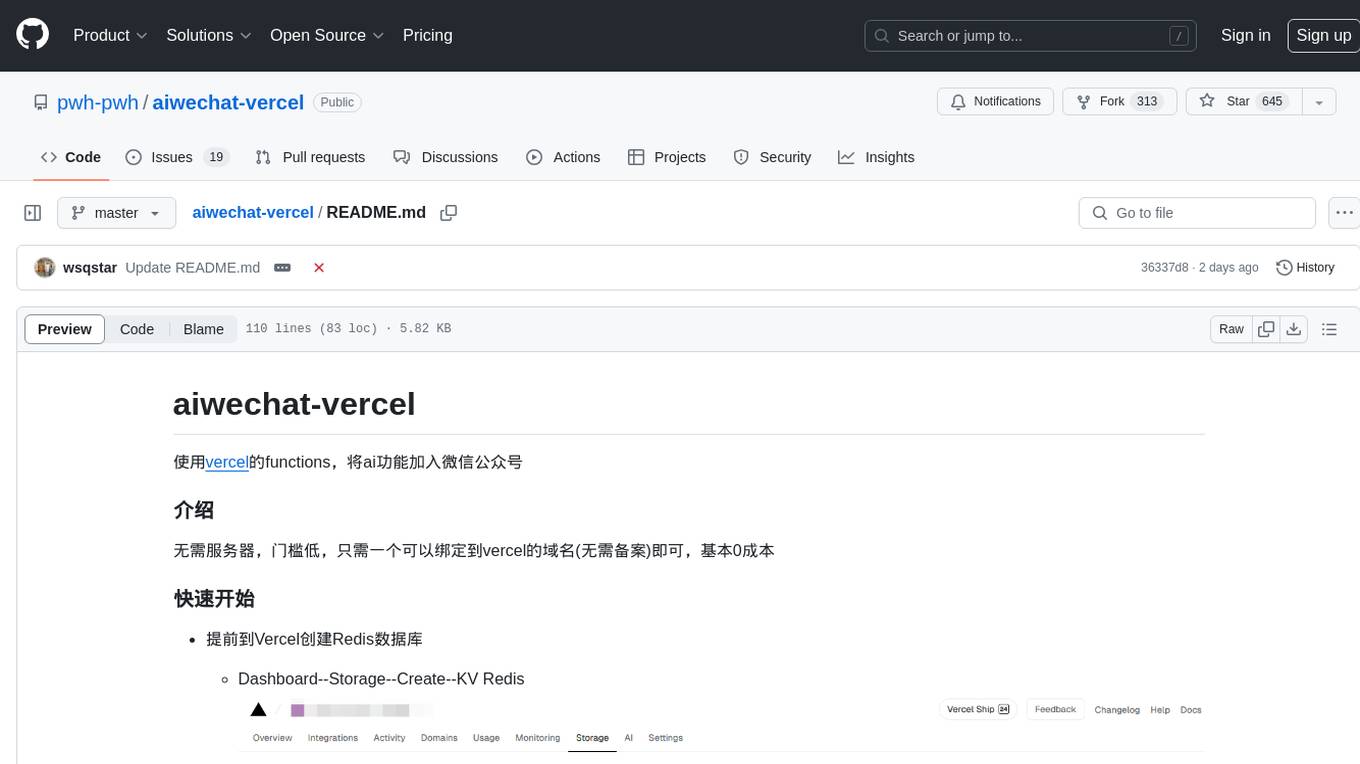Open wsqstar's avatar
The height and width of the screenshot is (764, 1360).
[45, 268]
